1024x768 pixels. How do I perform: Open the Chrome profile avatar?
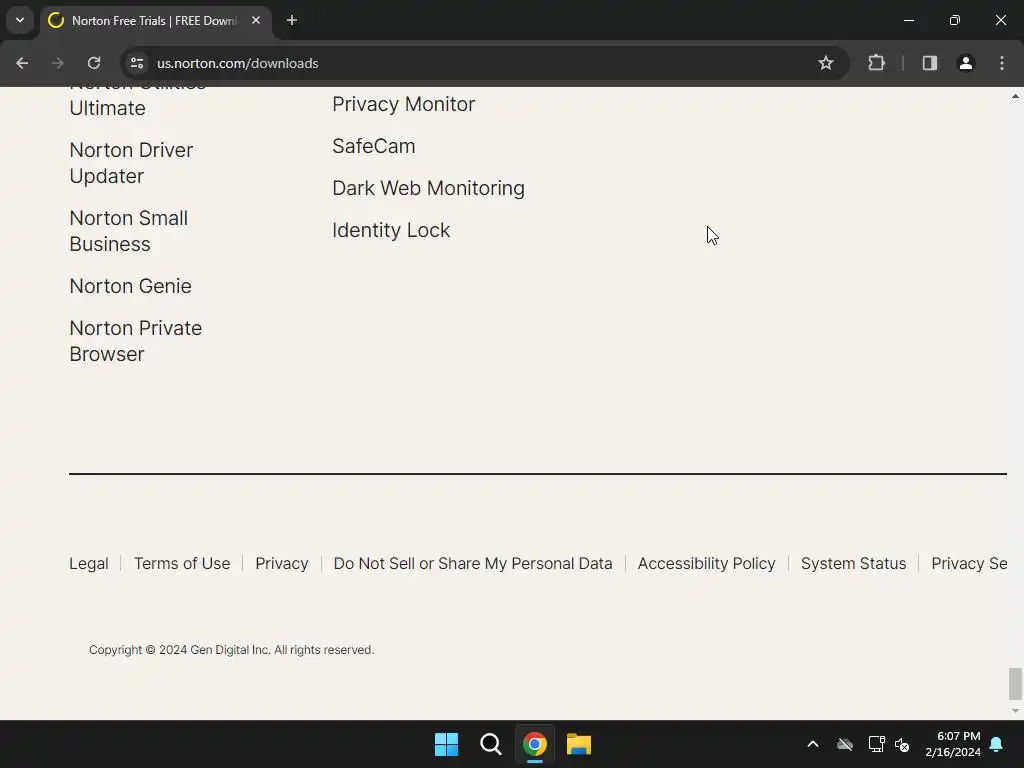(966, 63)
